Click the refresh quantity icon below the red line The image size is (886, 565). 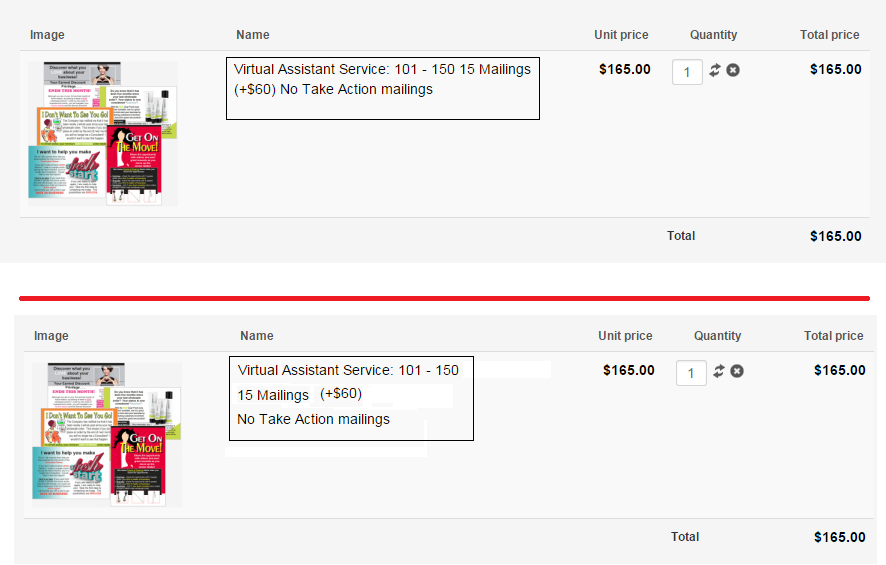click(719, 371)
